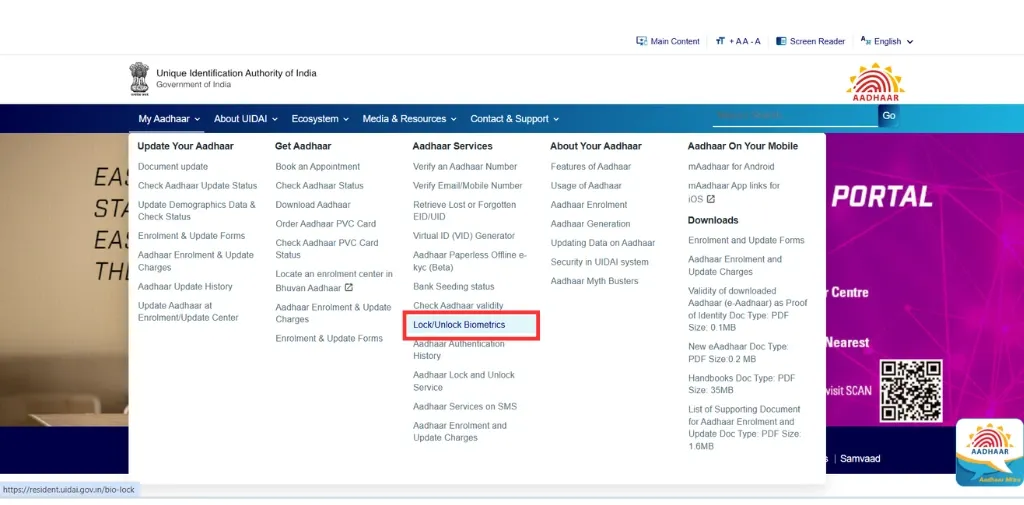Choose Verify an Aadhaar Number
The width and height of the screenshot is (1024, 505).
(465, 167)
